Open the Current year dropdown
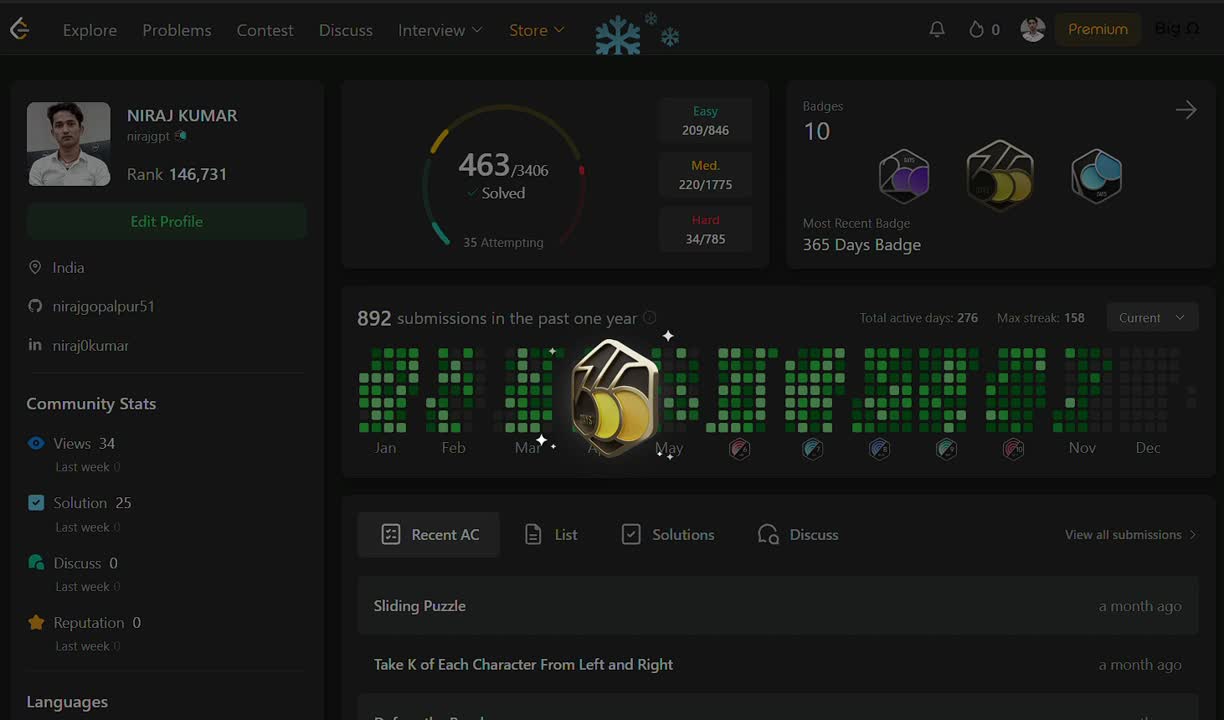 [1152, 318]
